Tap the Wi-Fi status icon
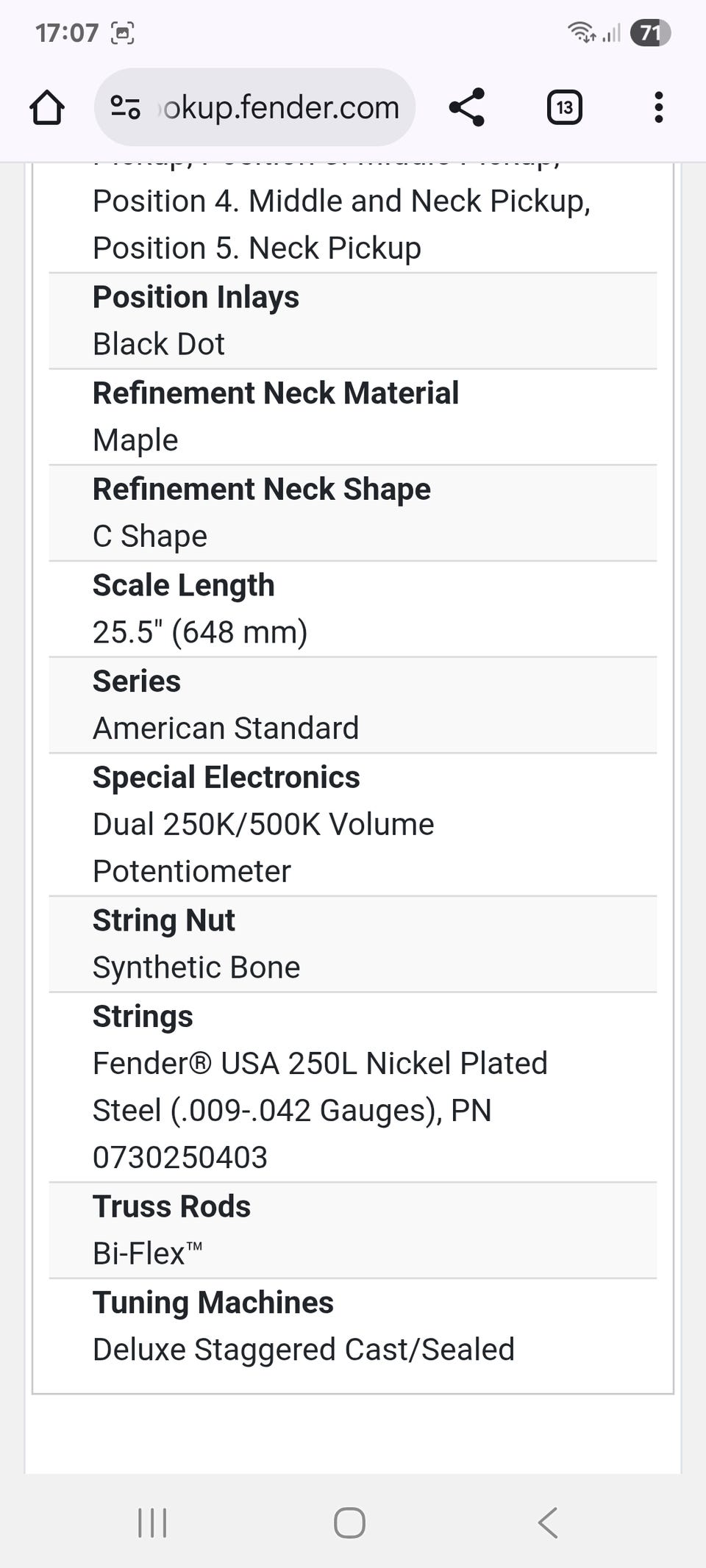Viewport: 706px width, 1568px height. click(x=581, y=32)
